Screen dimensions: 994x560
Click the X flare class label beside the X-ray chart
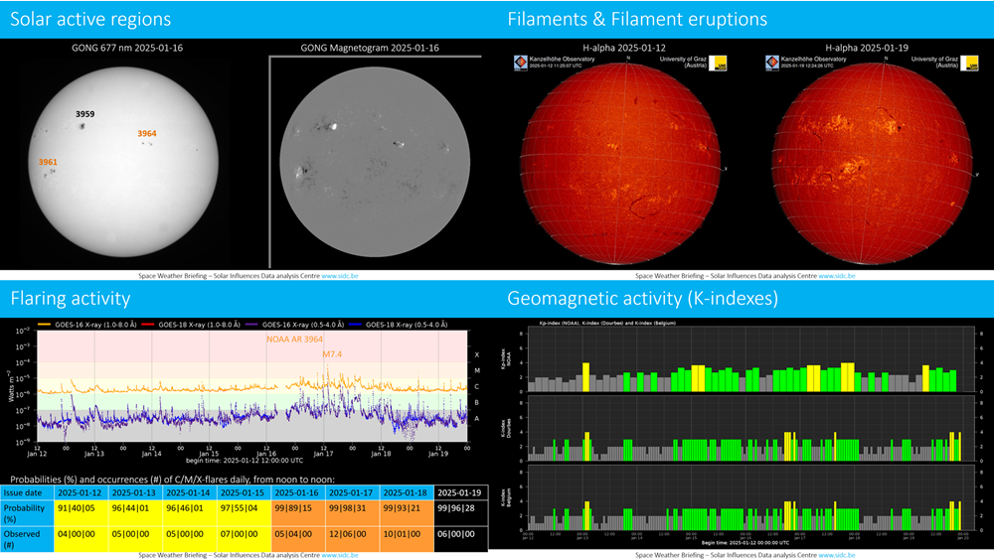477,355
